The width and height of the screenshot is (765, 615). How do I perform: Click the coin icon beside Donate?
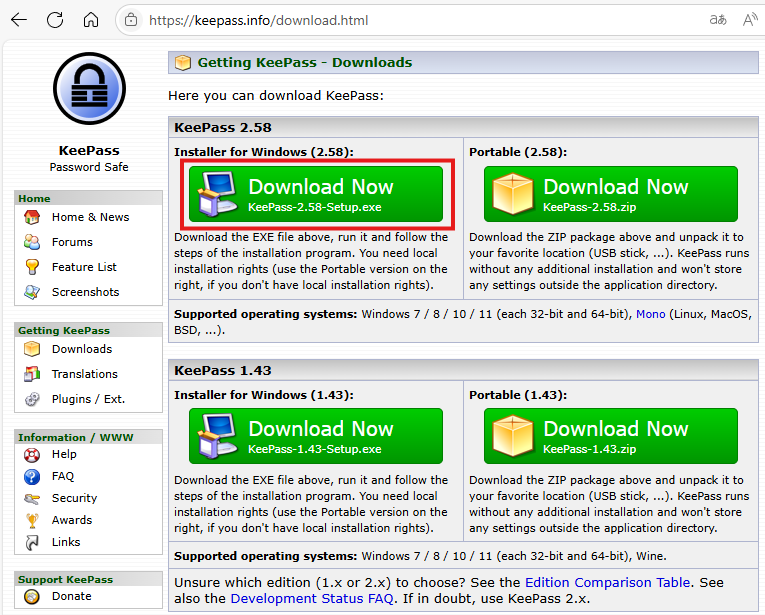[x=32, y=596]
